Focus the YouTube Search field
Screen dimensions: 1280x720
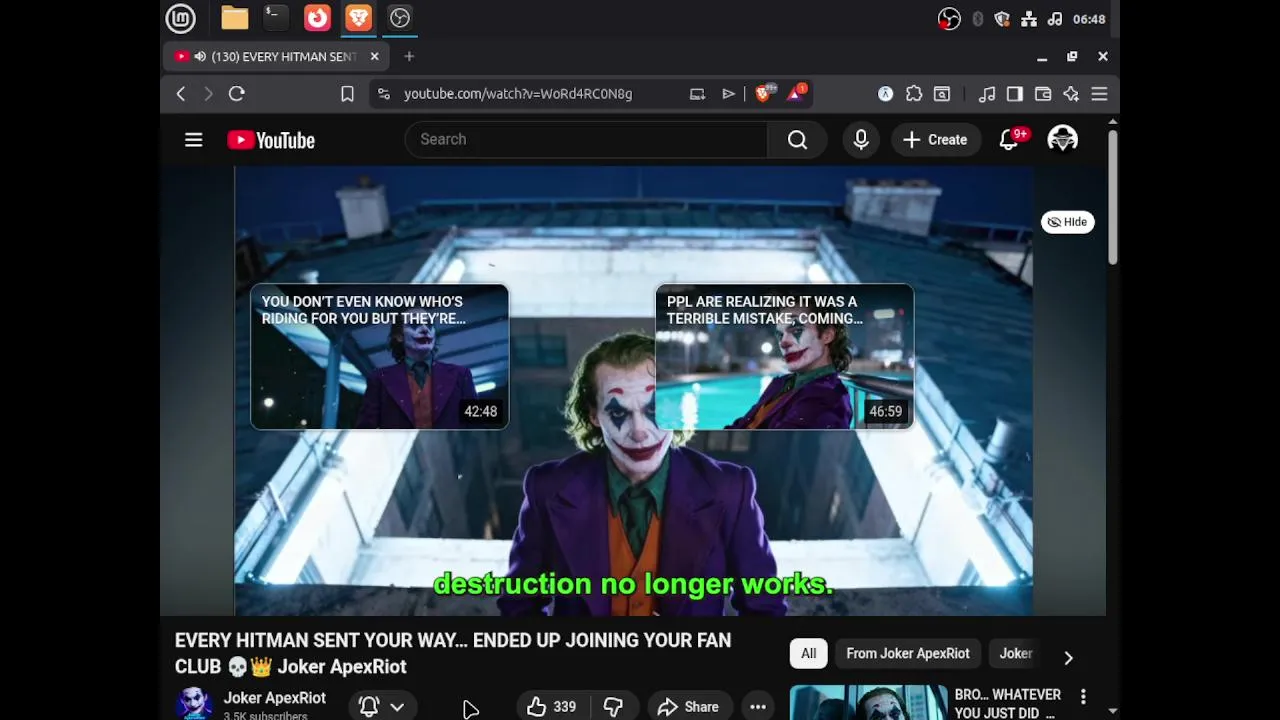586,140
